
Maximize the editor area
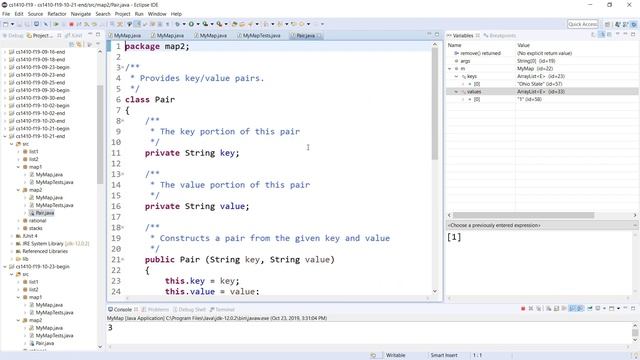(437, 34)
